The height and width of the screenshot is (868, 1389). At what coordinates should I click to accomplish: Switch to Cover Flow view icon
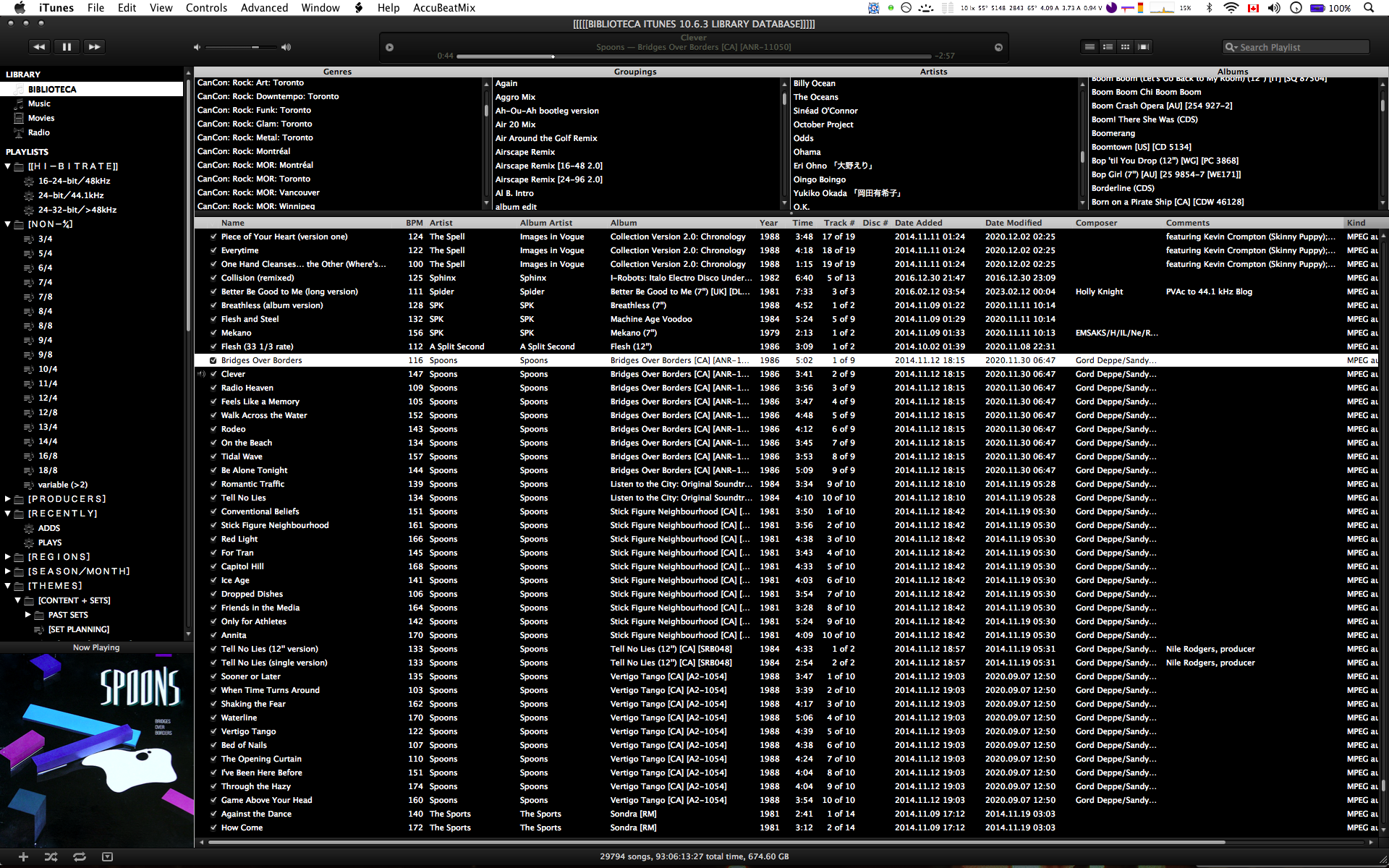tap(1143, 47)
